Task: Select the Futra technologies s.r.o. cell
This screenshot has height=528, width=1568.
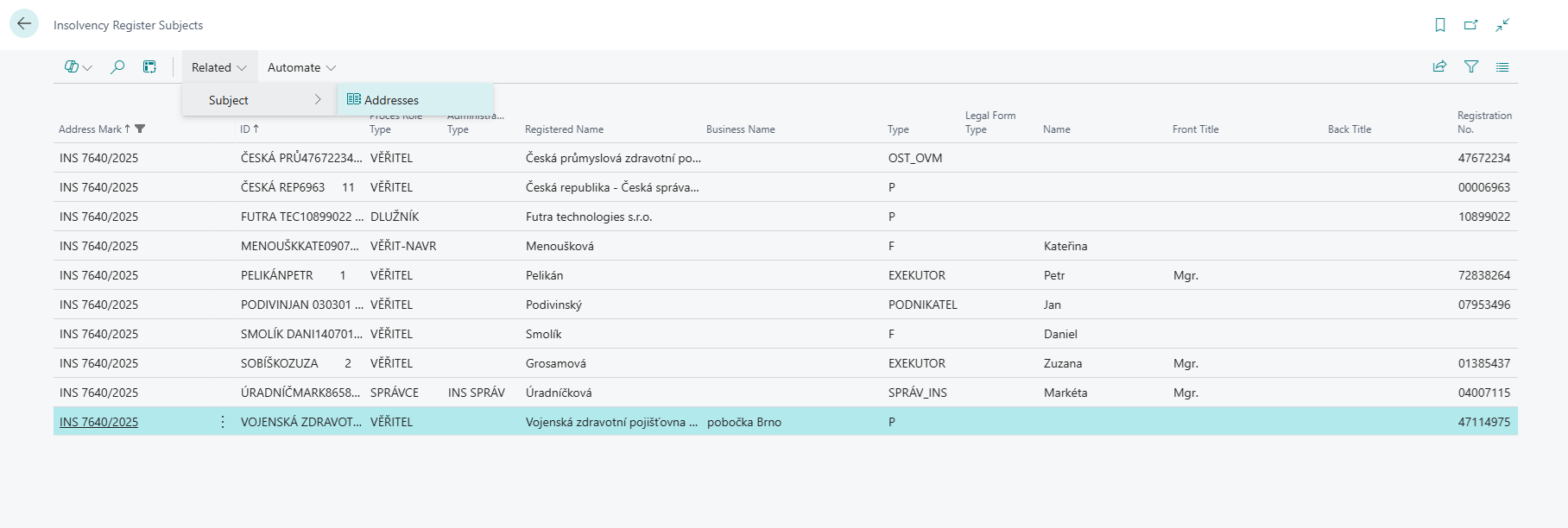Action: click(588, 217)
